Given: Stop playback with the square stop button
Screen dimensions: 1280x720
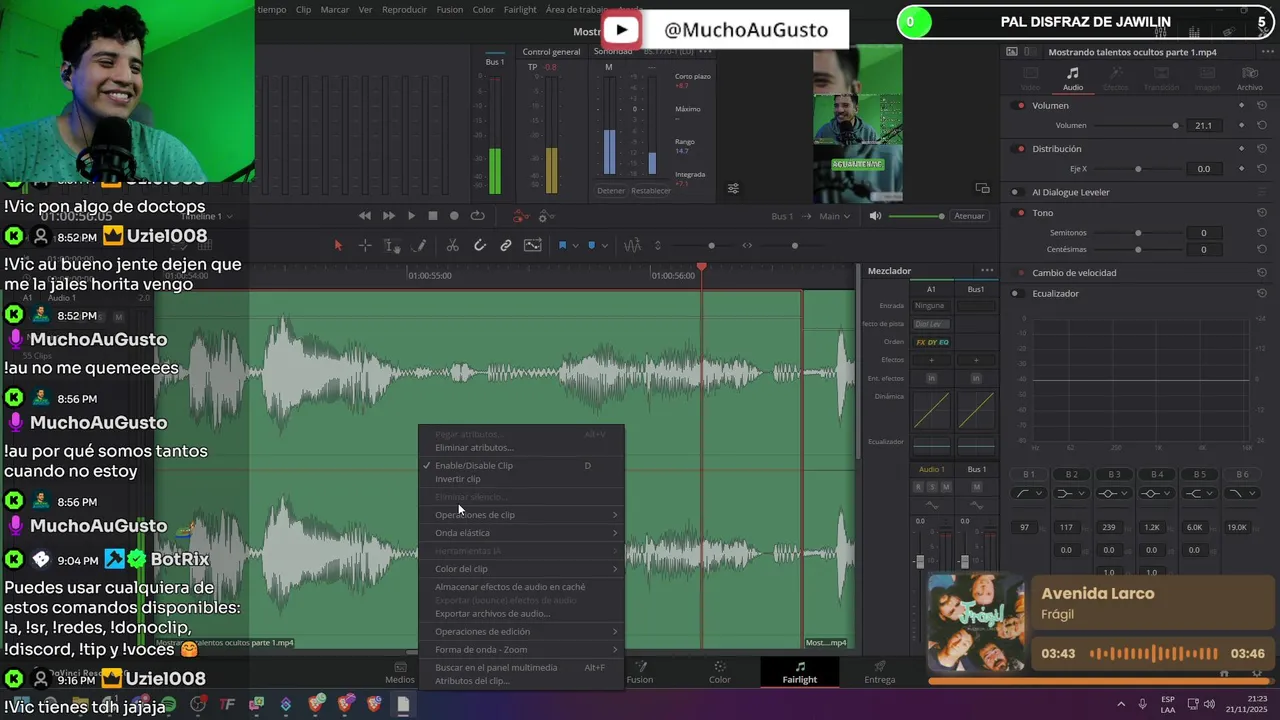Looking at the screenshot, I should click(x=433, y=216).
